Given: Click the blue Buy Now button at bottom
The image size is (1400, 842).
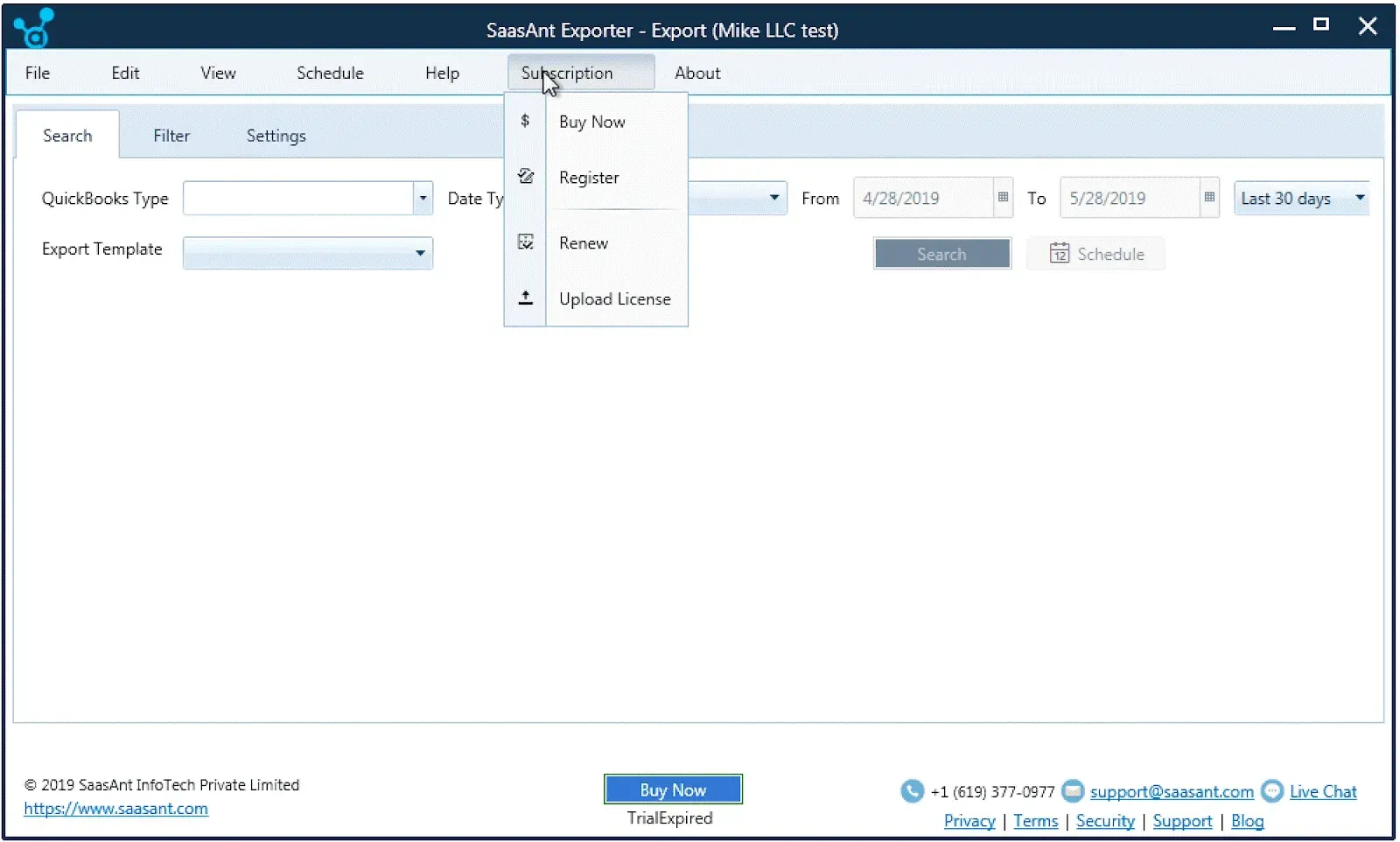Looking at the screenshot, I should pyautogui.click(x=673, y=789).
